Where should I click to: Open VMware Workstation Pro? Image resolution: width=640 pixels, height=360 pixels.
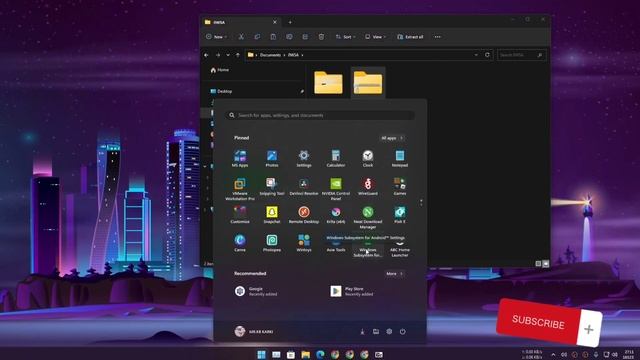click(x=240, y=189)
